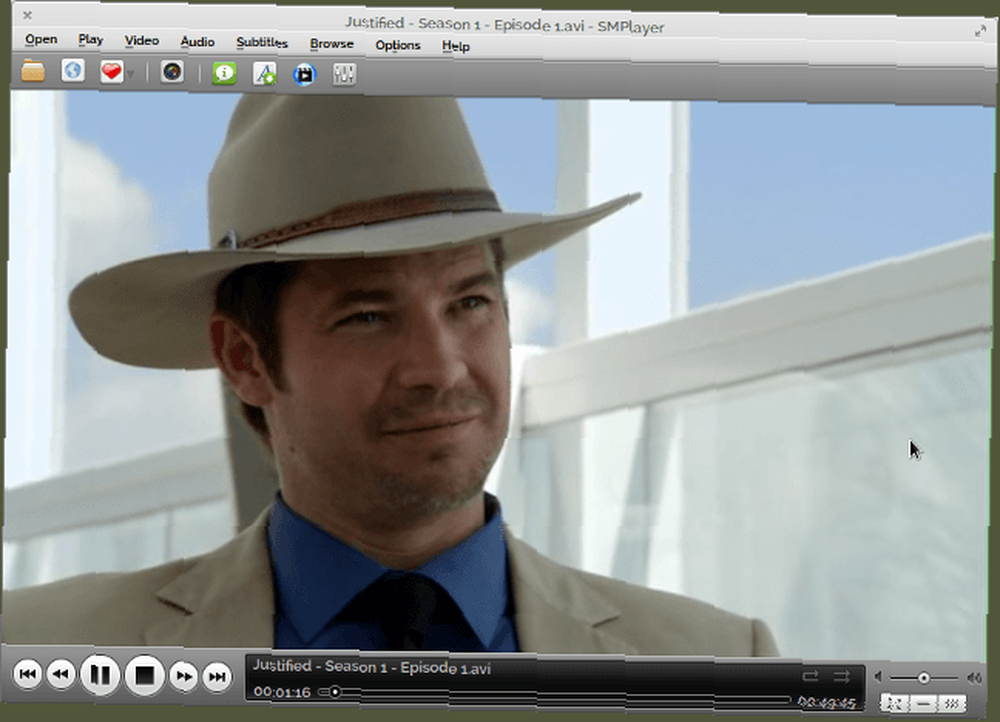Toggle repeat in the display panel
The height and width of the screenshot is (722, 1000).
tap(811, 675)
